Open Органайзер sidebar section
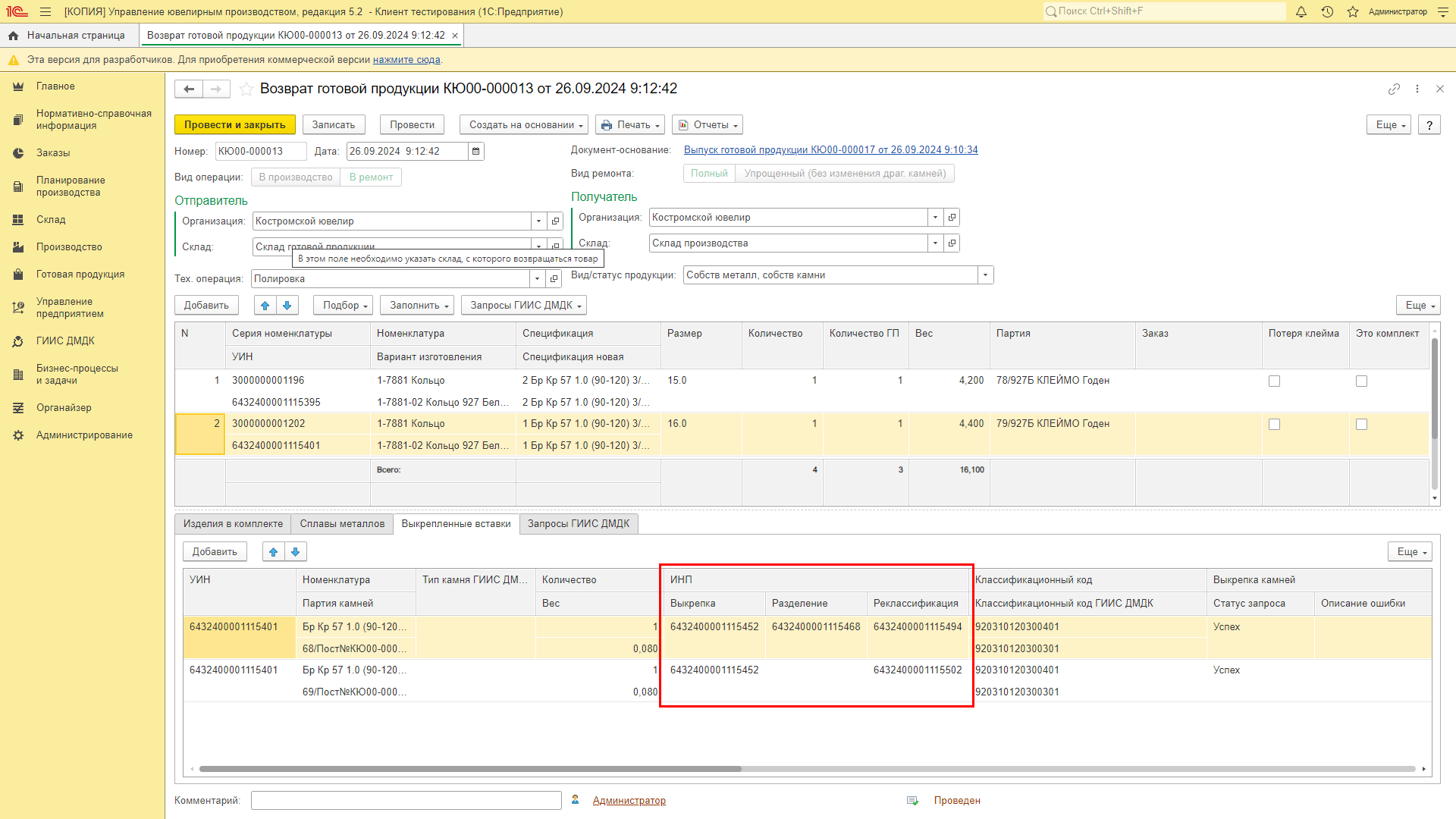Viewport: 1456px width, 819px height. [64, 408]
